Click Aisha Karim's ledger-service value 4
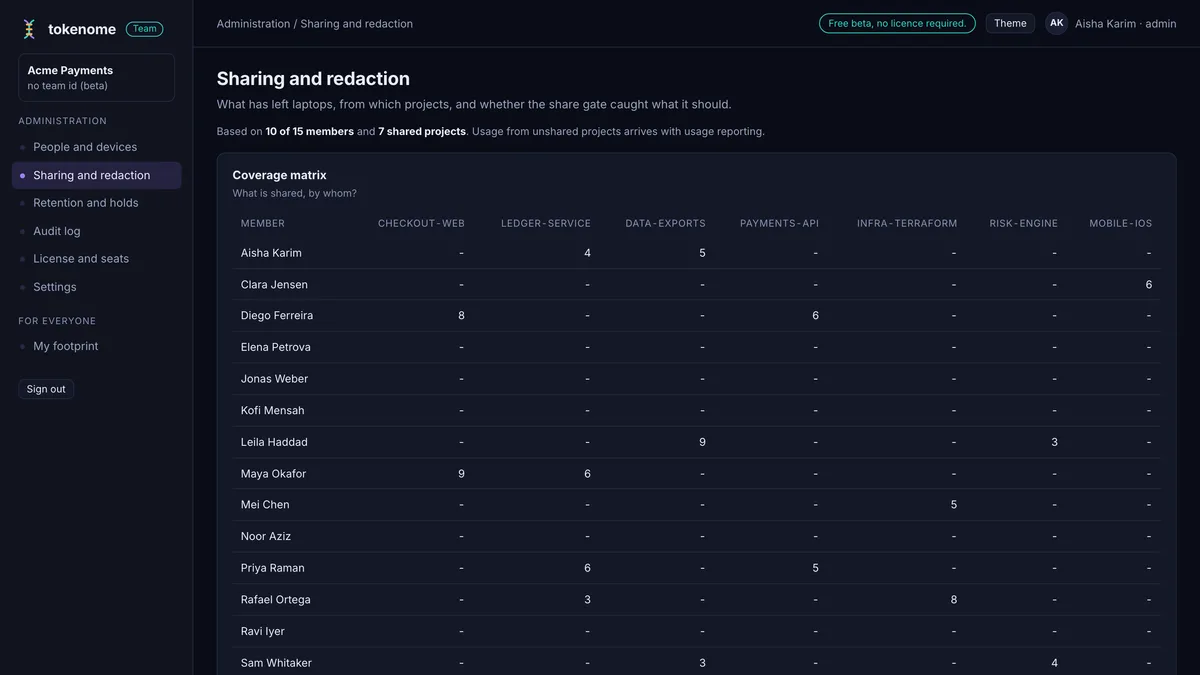Viewport: 1200px width, 675px height. [587, 253]
